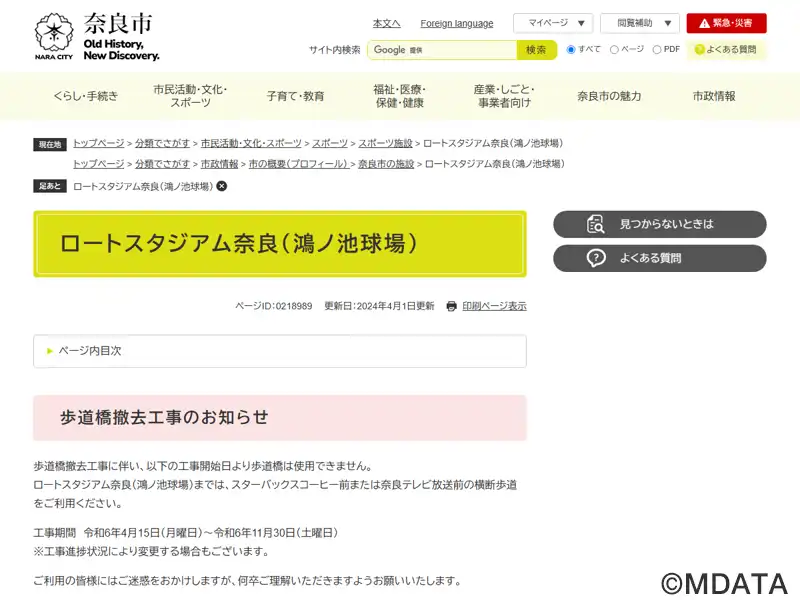Click 奈良市の施設 breadcrumb link
The height and width of the screenshot is (600, 800).
[x=386, y=164]
